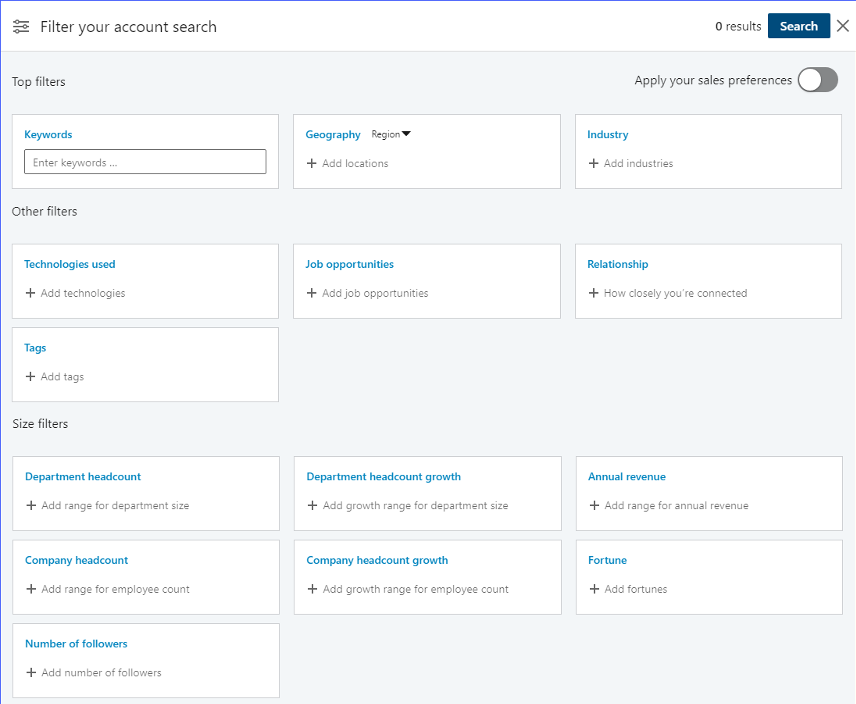Open the Relationship filter heading
The image size is (856, 704).
pos(617,264)
